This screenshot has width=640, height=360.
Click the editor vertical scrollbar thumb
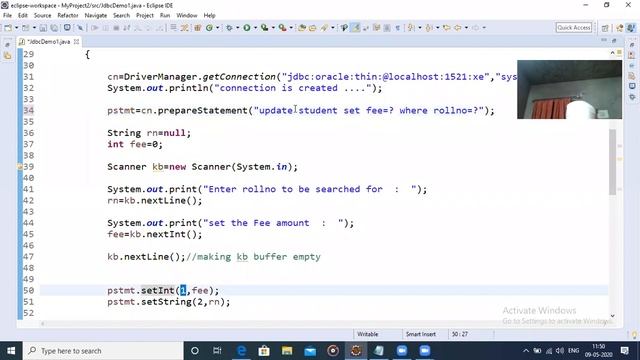[x=612, y=162]
